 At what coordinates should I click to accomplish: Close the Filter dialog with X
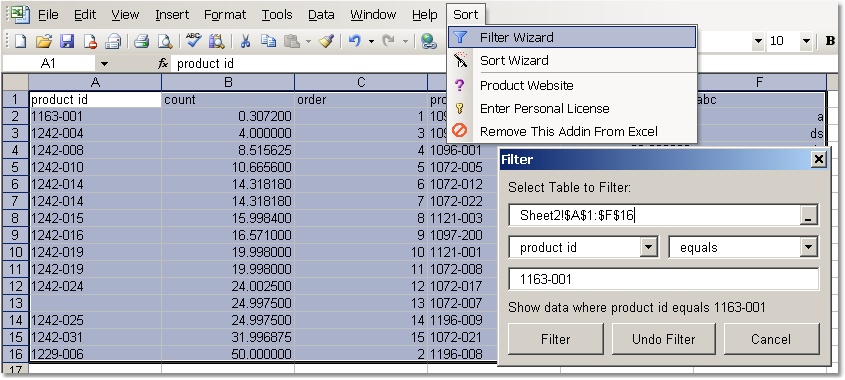[818, 160]
